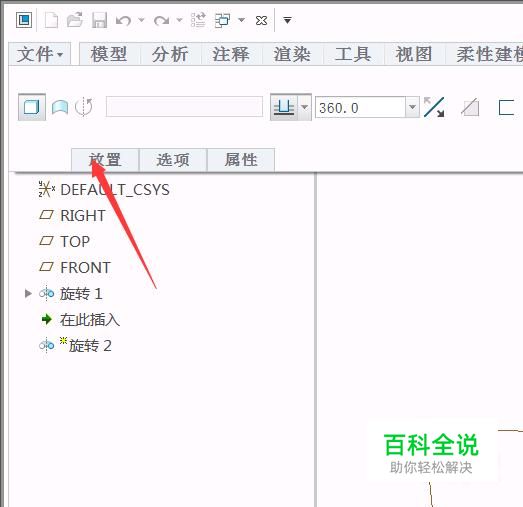Open the Undo history dropdown arrow
The height and width of the screenshot is (507, 523).
(x=141, y=20)
